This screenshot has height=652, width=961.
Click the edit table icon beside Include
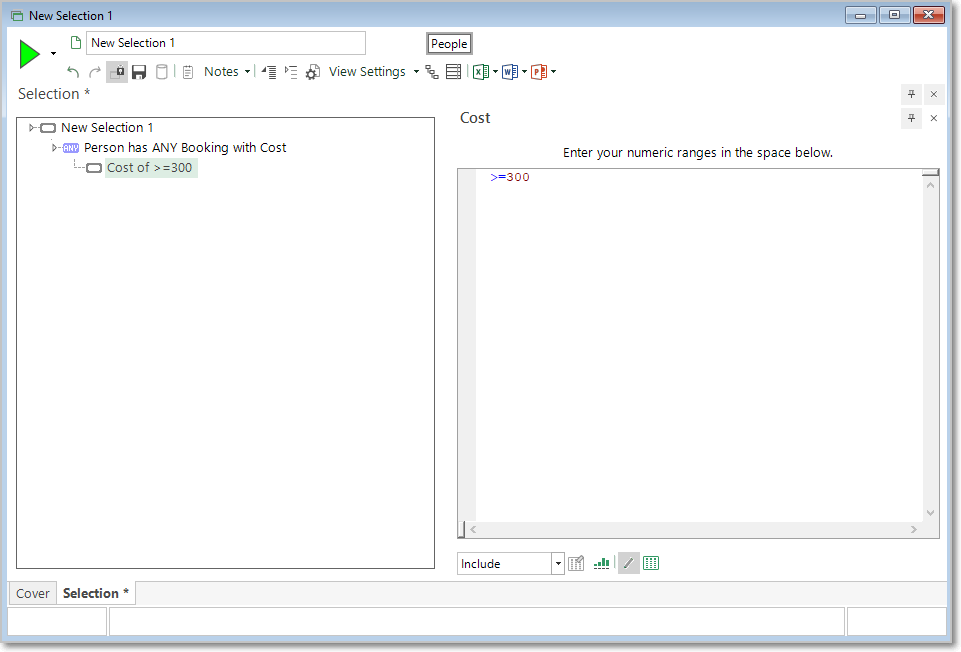[576, 564]
